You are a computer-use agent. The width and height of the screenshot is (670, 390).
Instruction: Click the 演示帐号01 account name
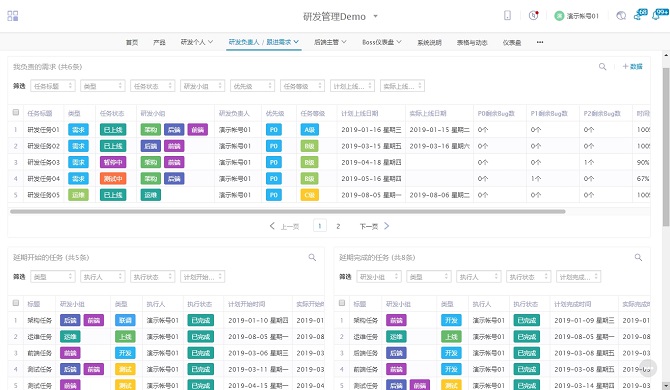point(582,16)
